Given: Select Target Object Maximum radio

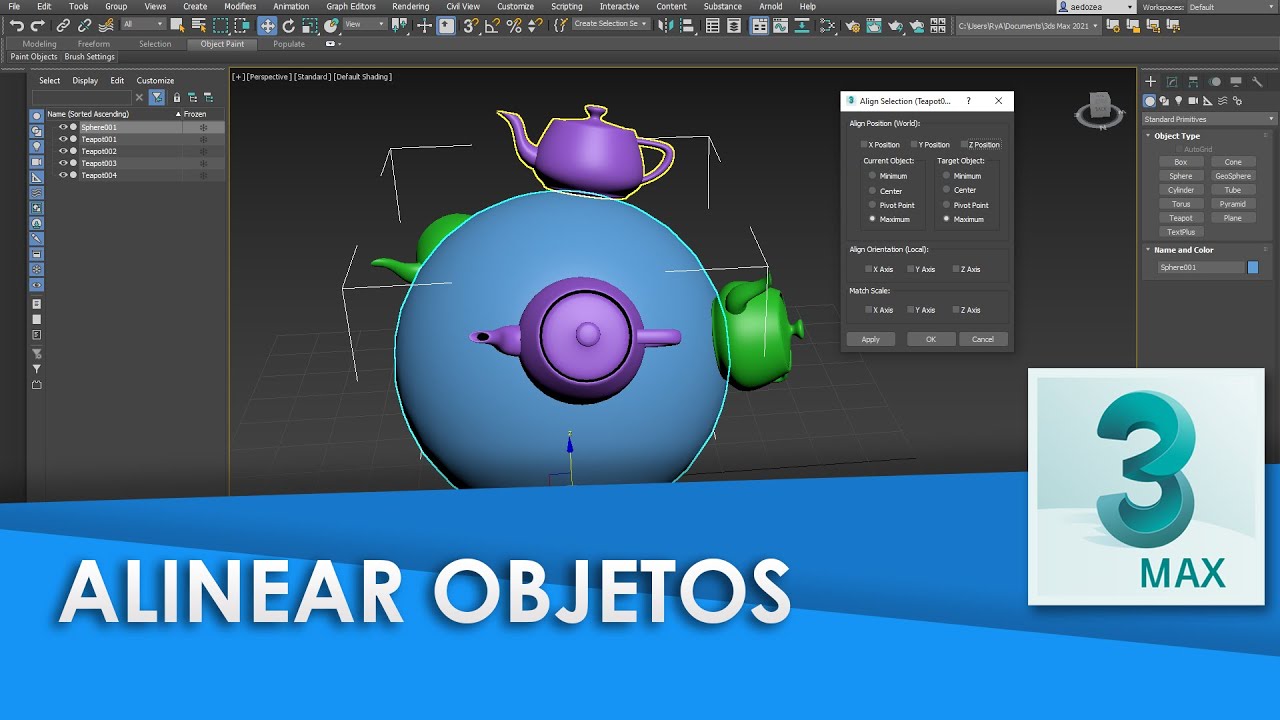Looking at the screenshot, I should [x=963, y=219].
